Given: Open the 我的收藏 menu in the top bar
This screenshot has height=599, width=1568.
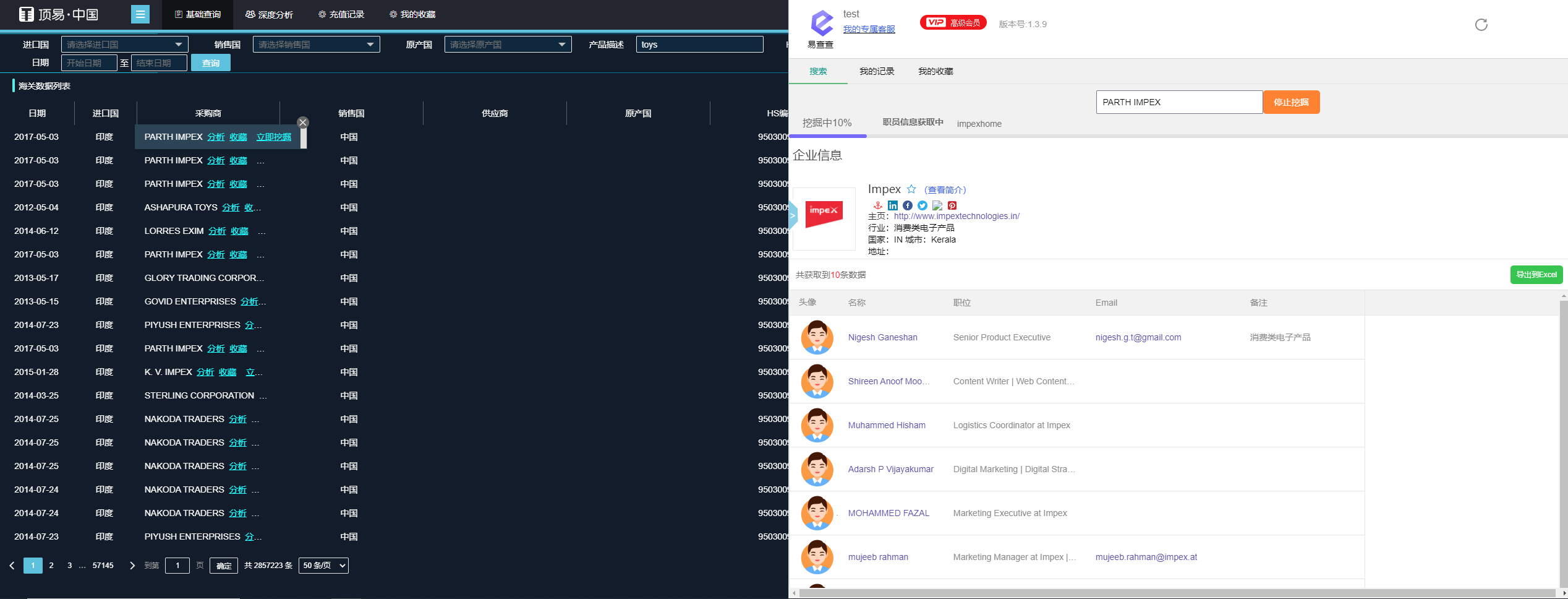Looking at the screenshot, I should [x=412, y=14].
